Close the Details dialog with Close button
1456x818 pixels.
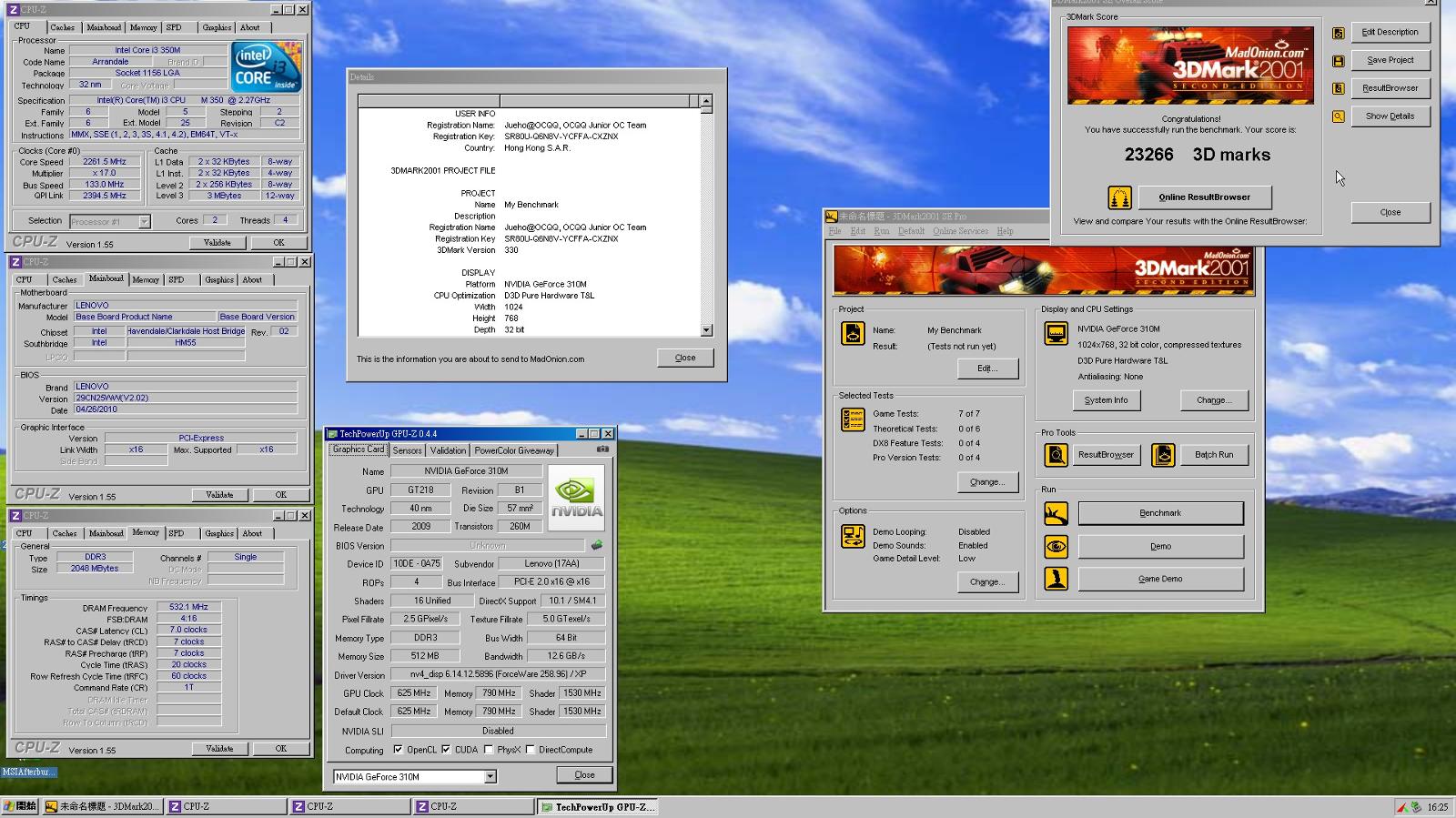click(x=685, y=358)
